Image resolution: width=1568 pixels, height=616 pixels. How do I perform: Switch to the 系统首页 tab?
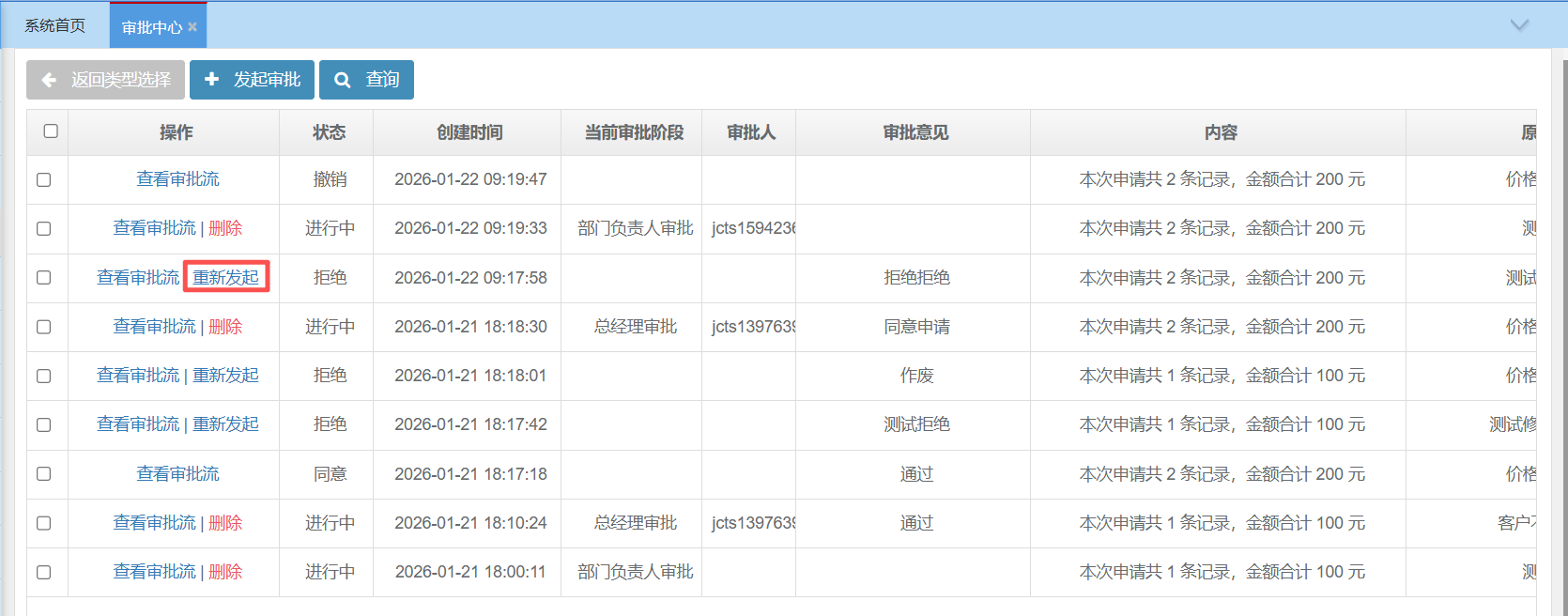click(x=54, y=26)
